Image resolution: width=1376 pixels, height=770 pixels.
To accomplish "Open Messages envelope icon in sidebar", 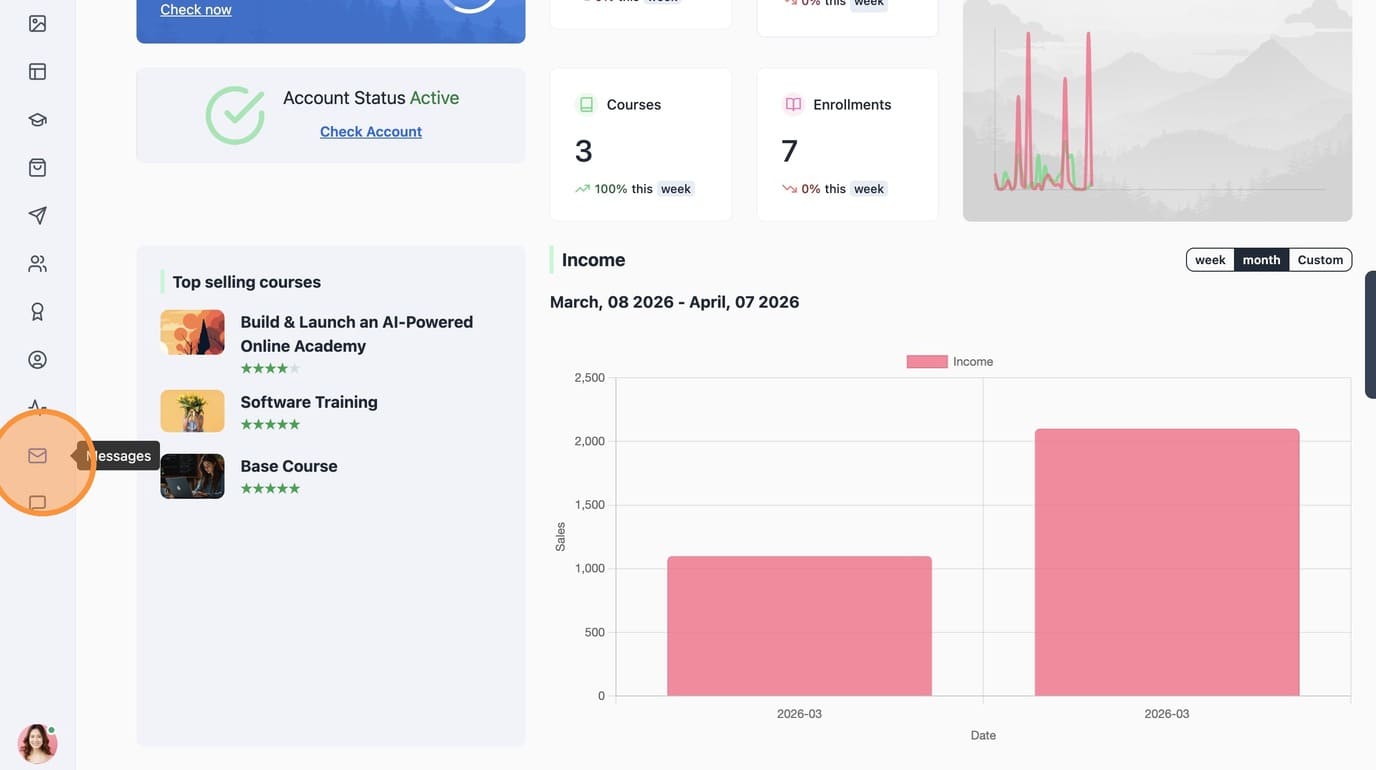I will (37, 455).
